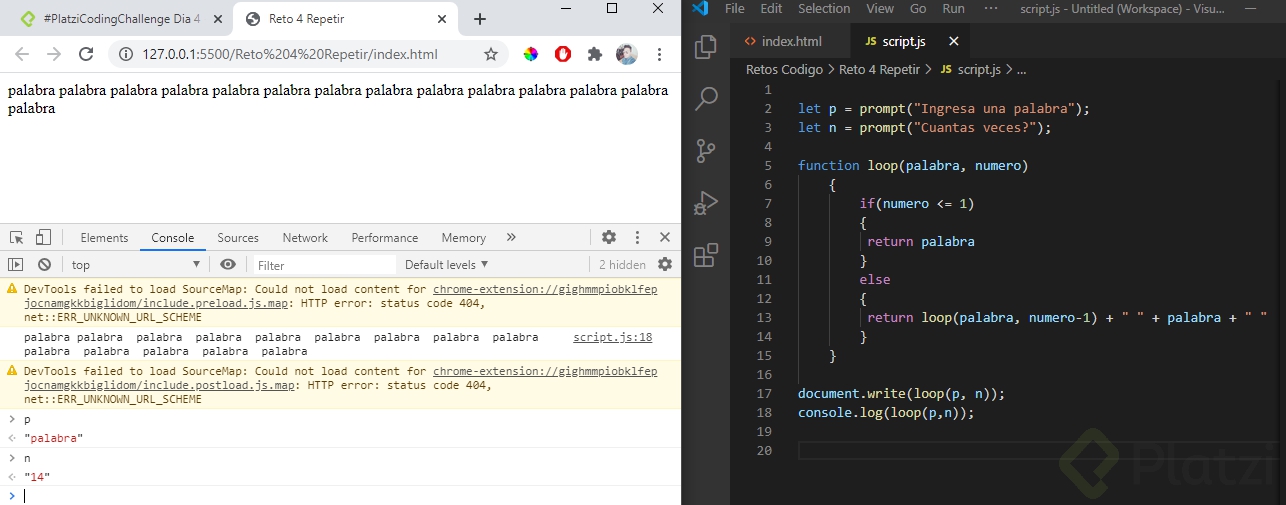Open the Chrome Extensions puzzle icon

click(595, 54)
